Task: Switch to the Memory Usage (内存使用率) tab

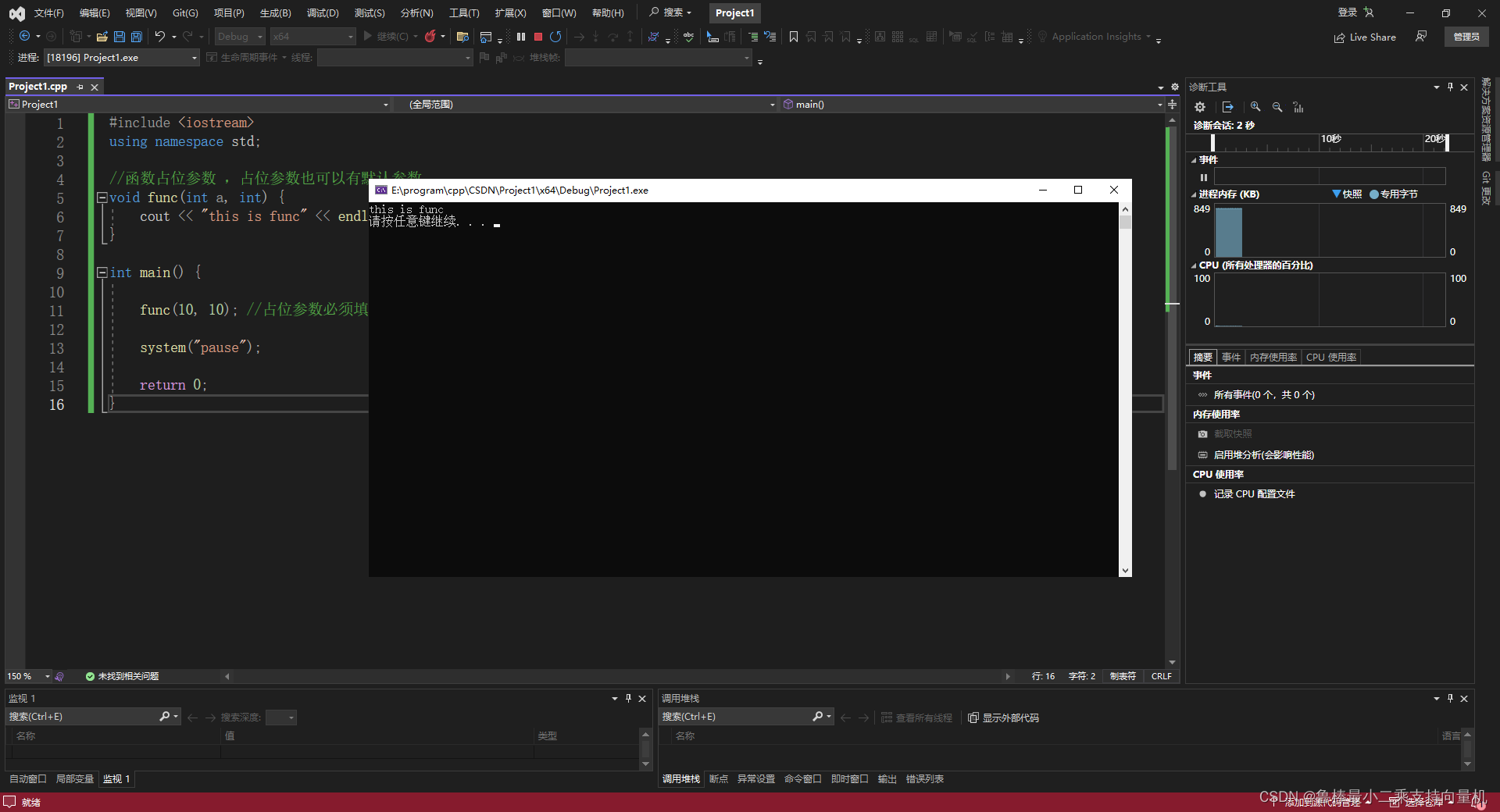Action: tap(1273, 357)
